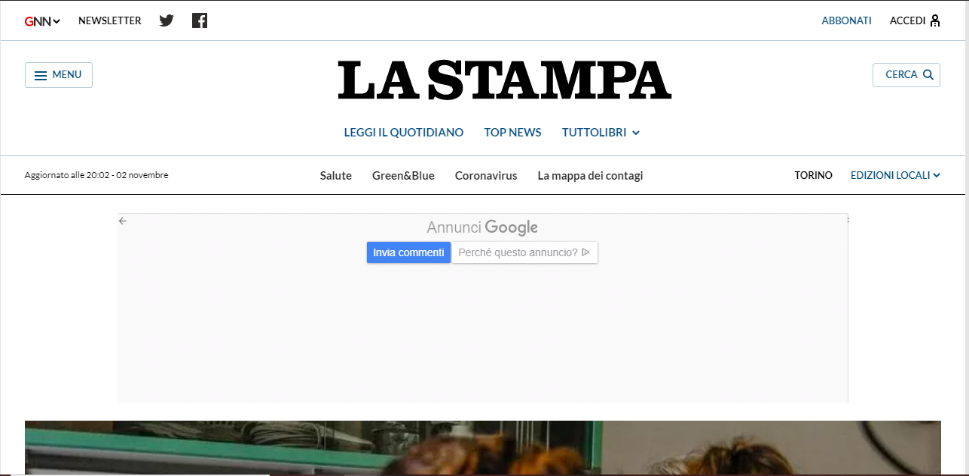Open the hamburger MENU button
This screenshot has width=969, height=476.
pyautogui.click(x=59, y=75)
